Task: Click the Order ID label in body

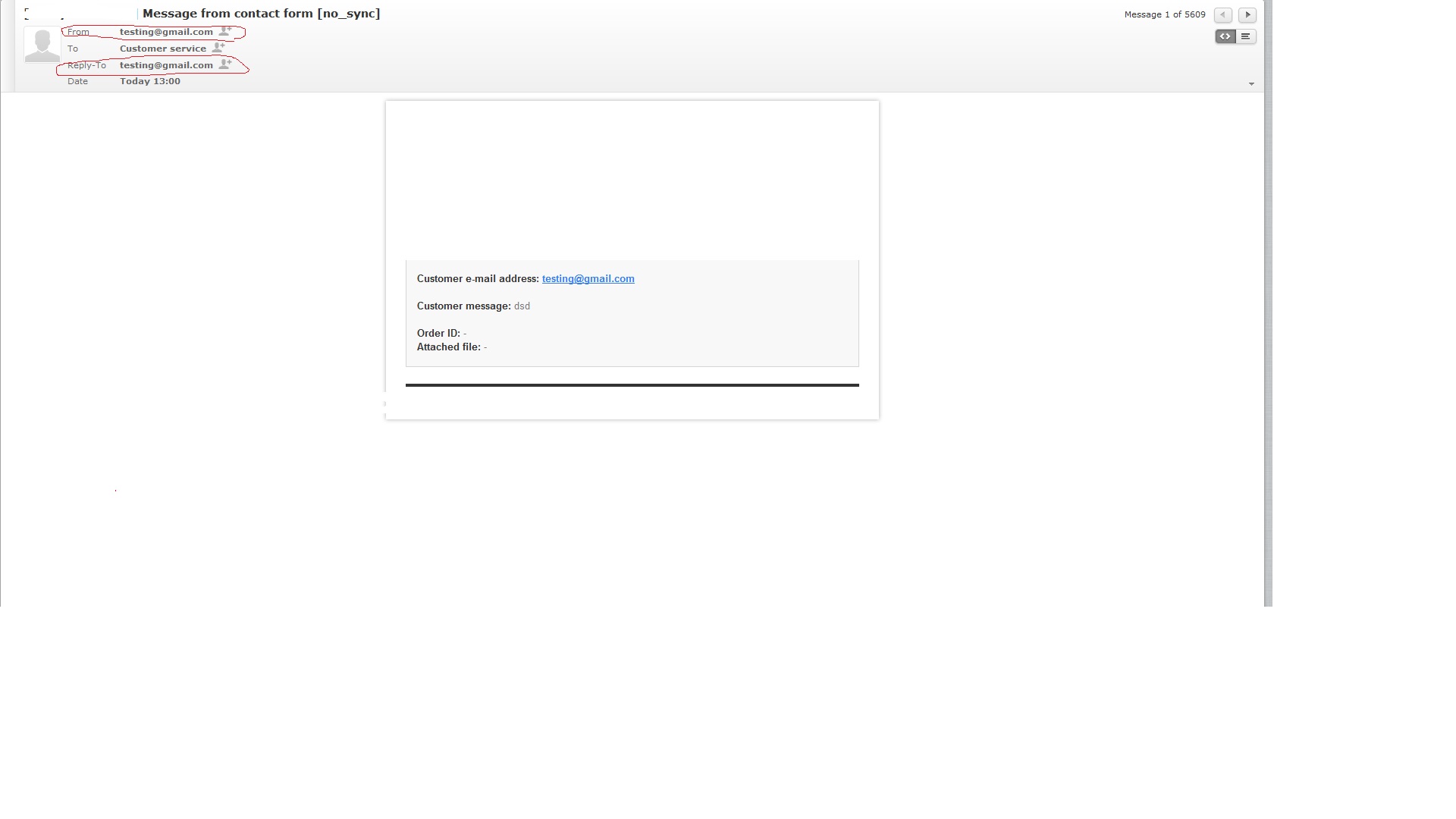Action: pyautogui.click(x=438, y=334)
